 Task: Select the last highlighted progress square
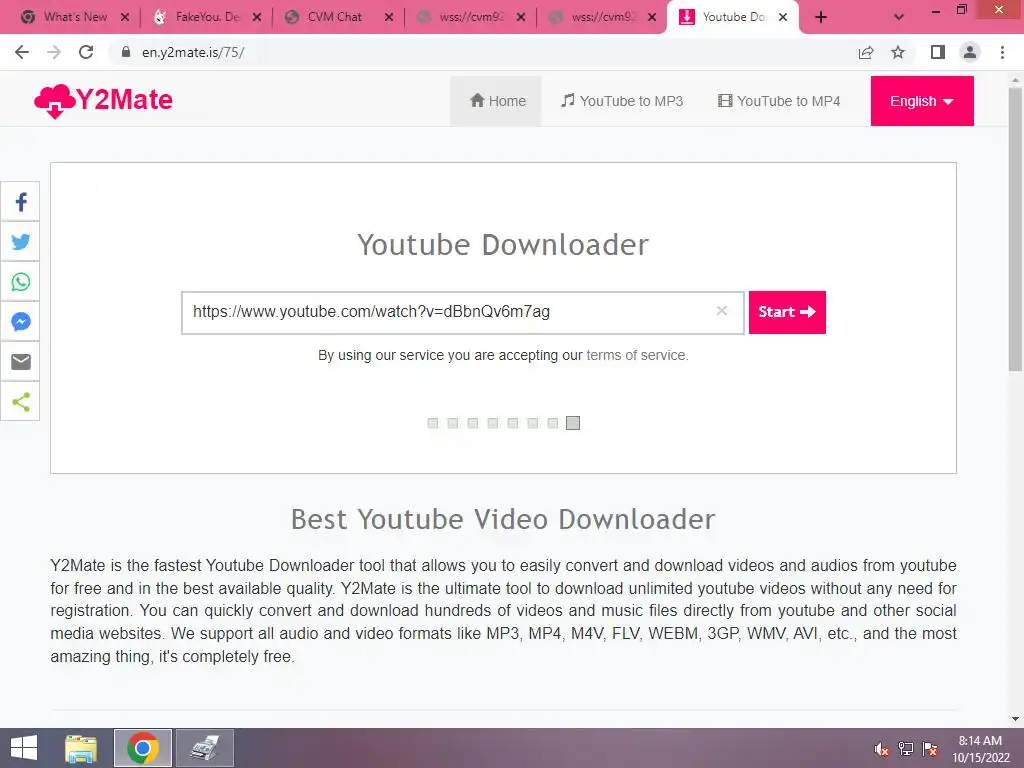coord(573,423)
